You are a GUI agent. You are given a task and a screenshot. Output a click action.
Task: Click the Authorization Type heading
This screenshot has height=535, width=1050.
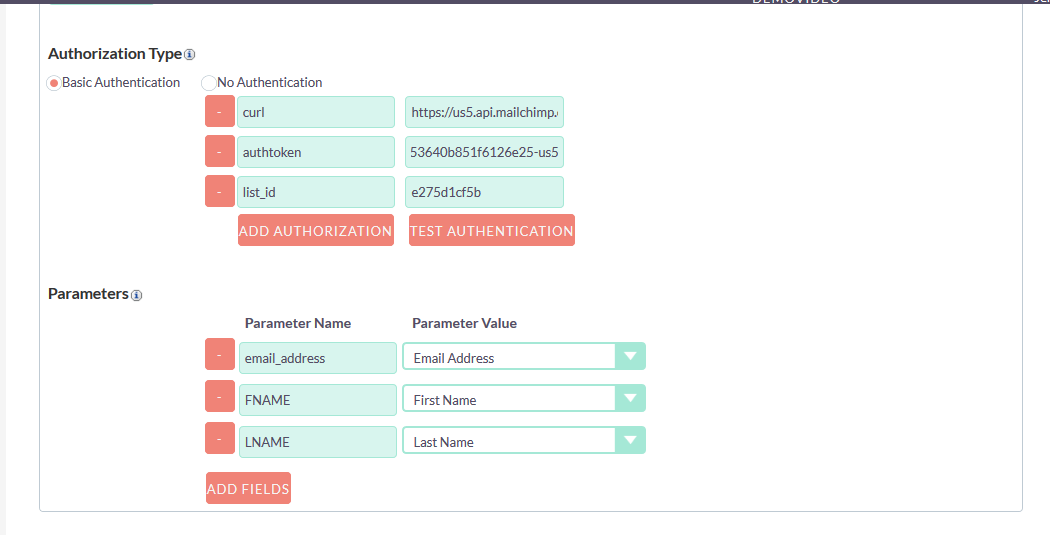pyautogui.click(x=115, y=54)
